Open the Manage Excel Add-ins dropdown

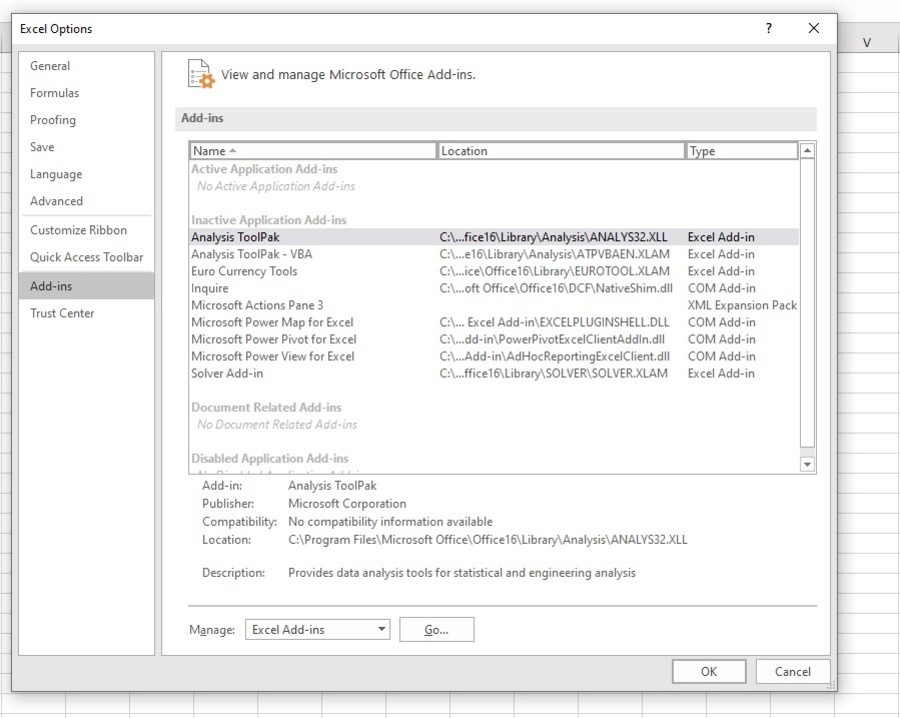317,630
